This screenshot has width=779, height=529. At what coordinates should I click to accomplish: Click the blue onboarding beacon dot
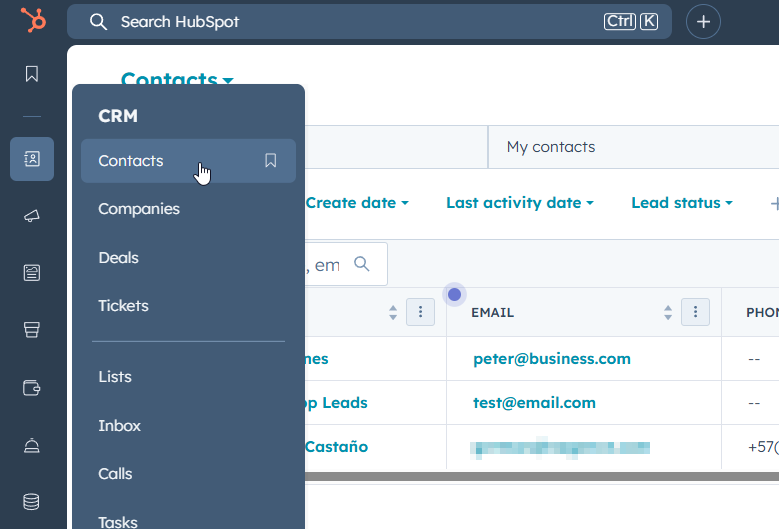point(454,295)
